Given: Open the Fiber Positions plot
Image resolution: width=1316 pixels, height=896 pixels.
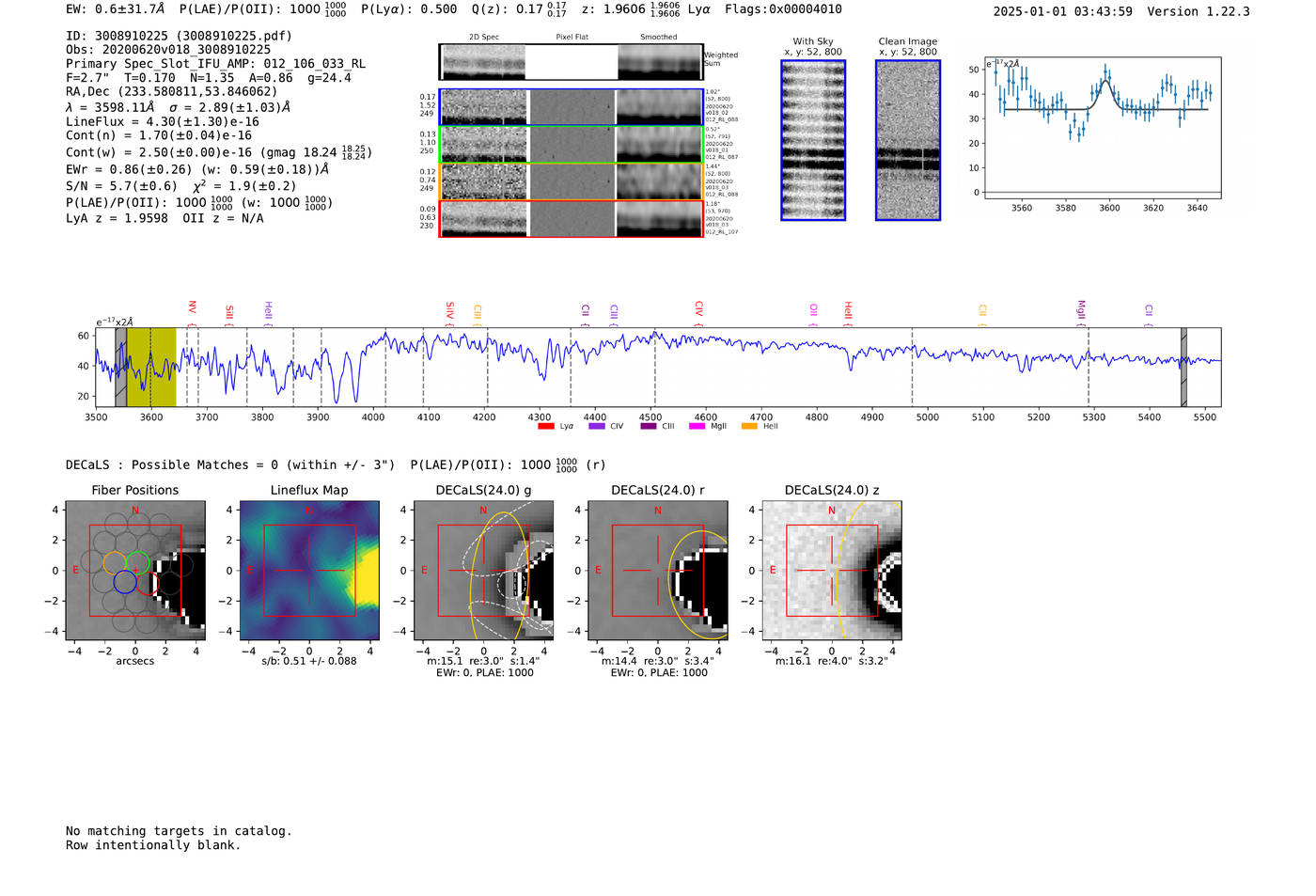Looking at the screenshot, I should point(135,571).
